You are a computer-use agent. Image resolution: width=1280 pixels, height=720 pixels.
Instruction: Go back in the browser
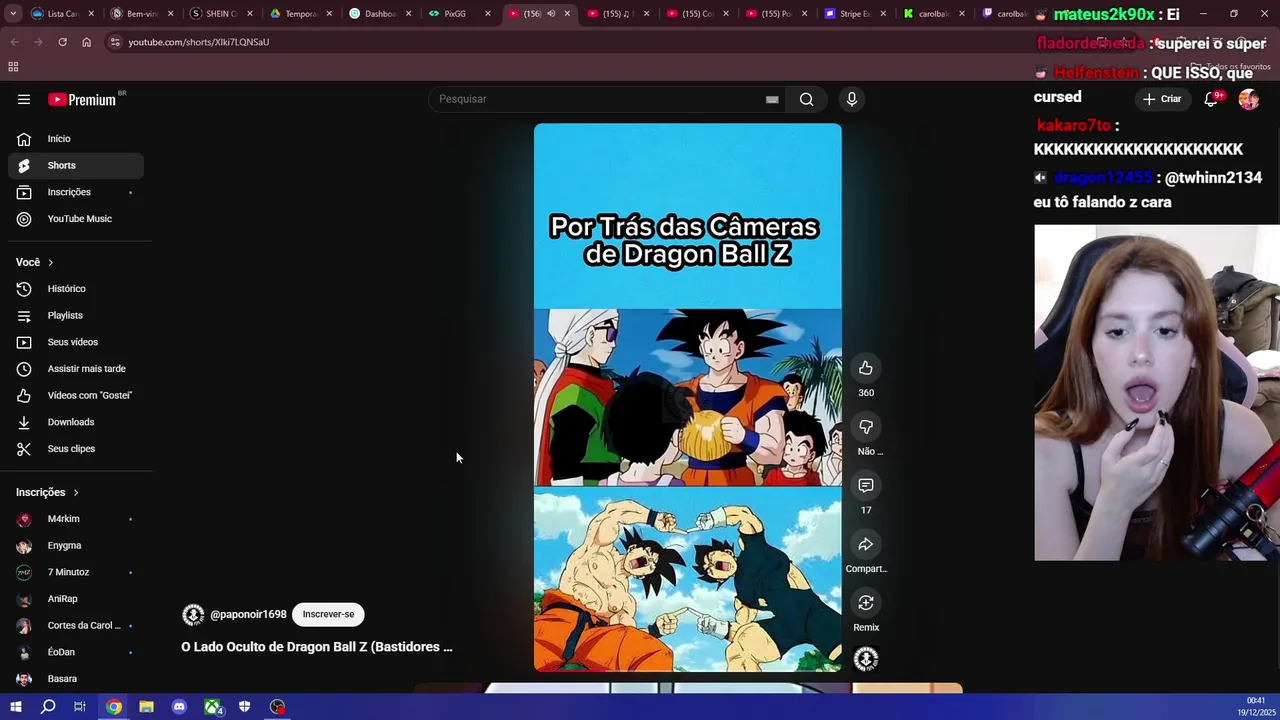14,42
